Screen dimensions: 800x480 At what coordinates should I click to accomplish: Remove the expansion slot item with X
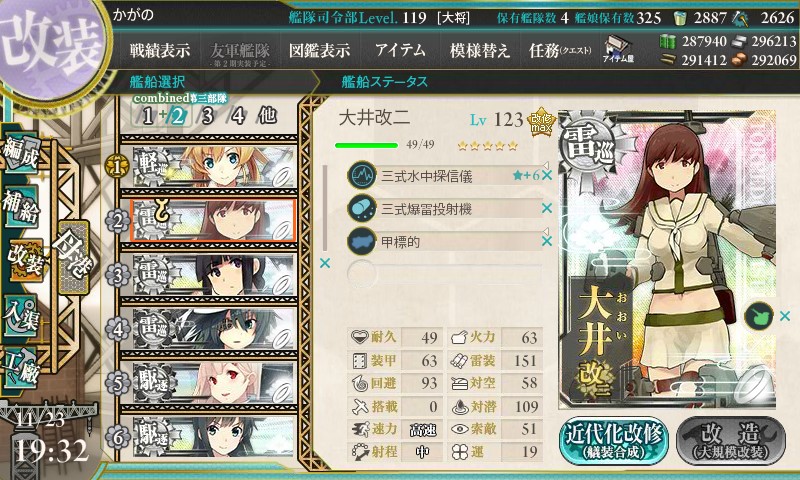point(785,316)
